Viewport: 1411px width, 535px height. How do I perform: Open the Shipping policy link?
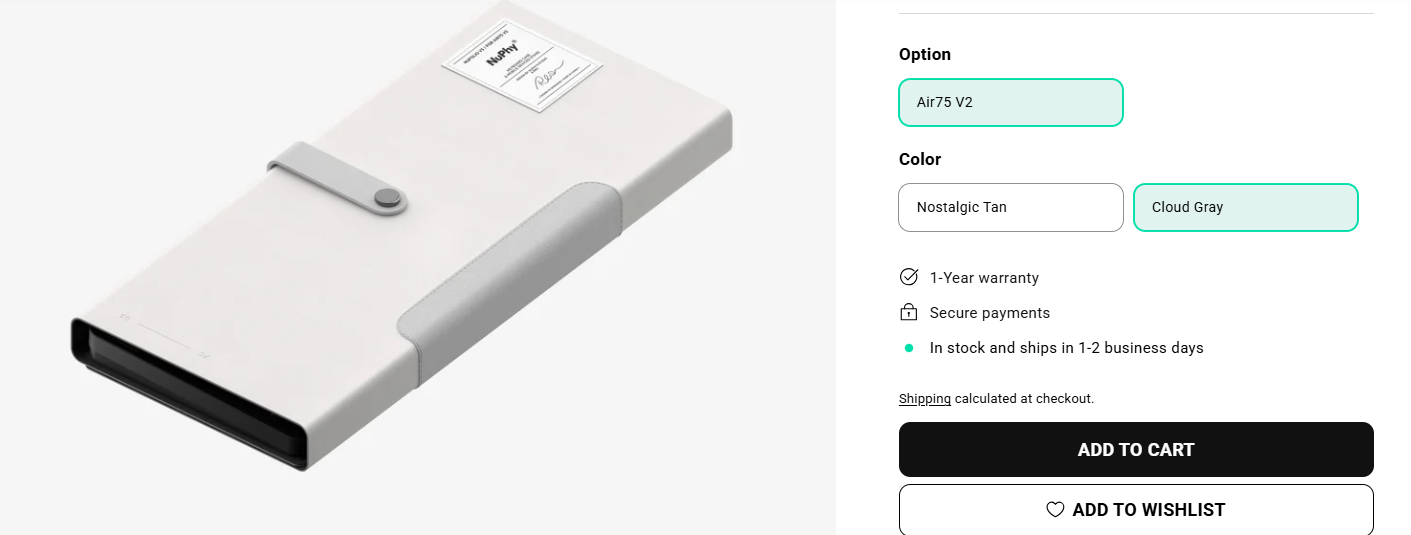(925, 398)
